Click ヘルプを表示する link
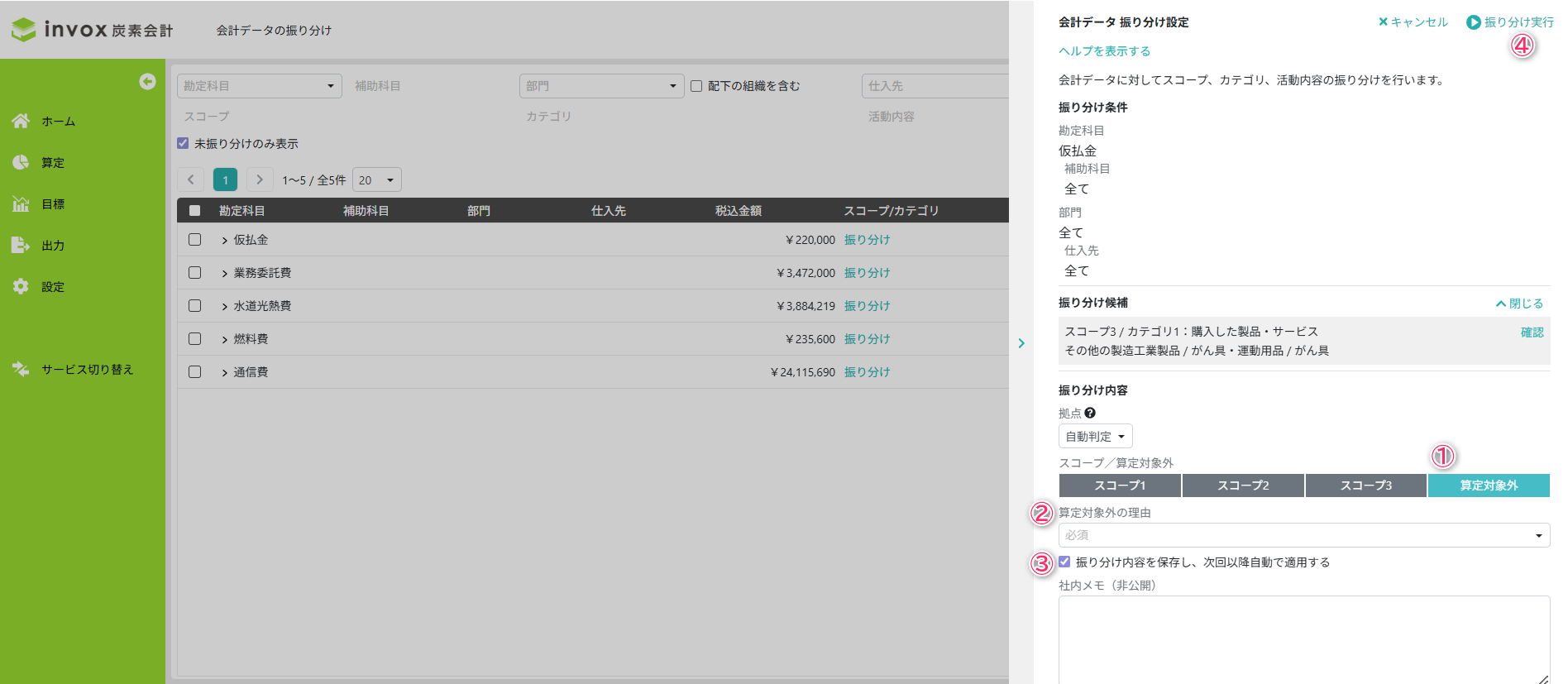 click(x=1104, y=51)
